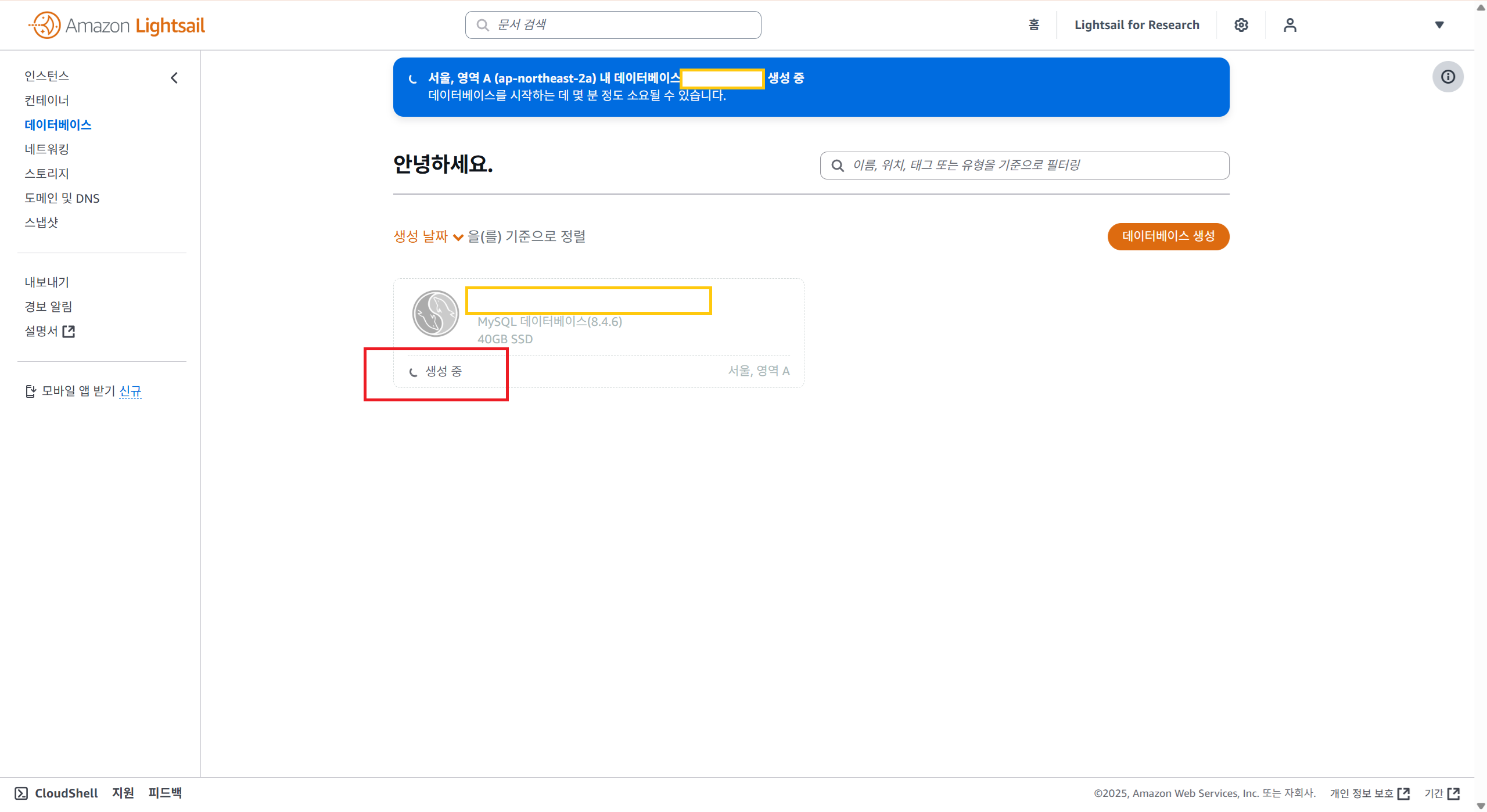Collapse the left navigation sidebar

pos(174,78)
